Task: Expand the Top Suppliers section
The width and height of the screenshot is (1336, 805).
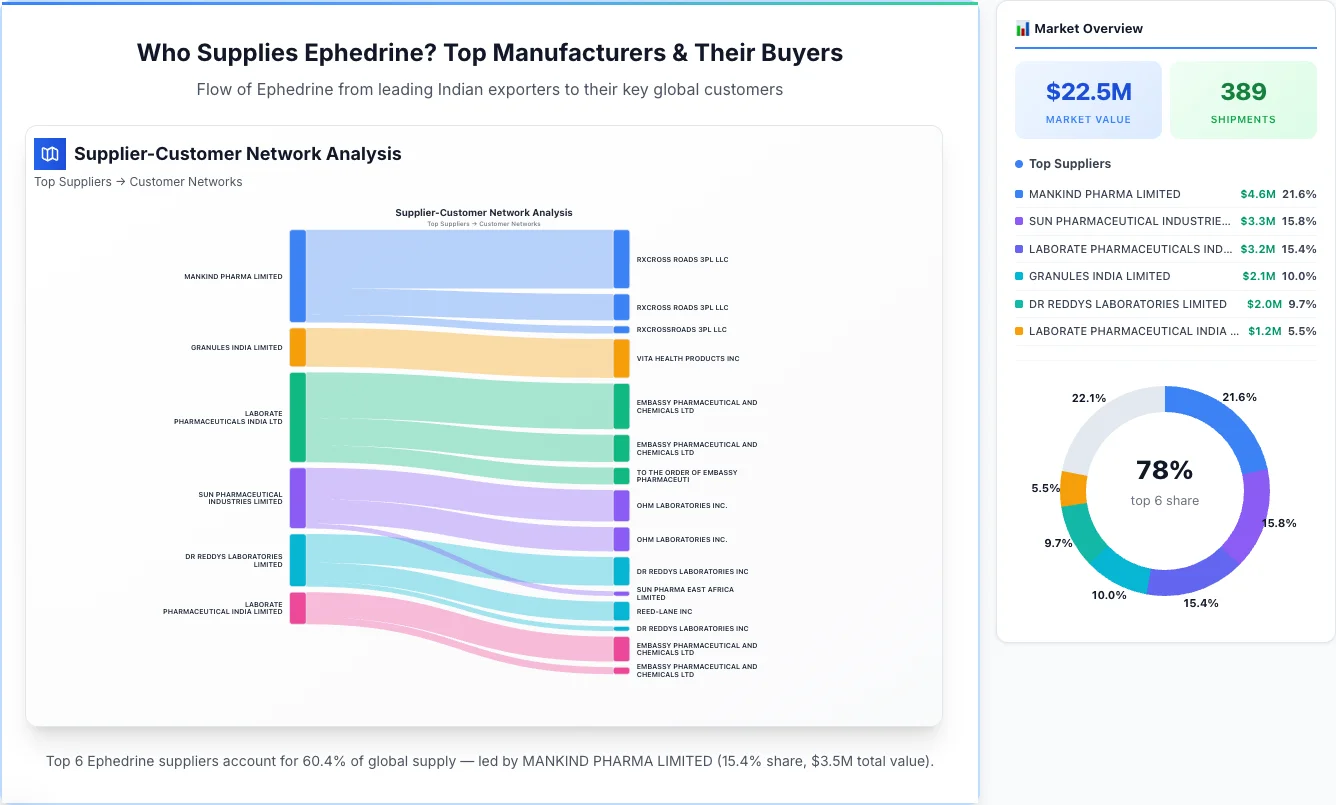Action: pyautogui.click(x=1064, y=163)
